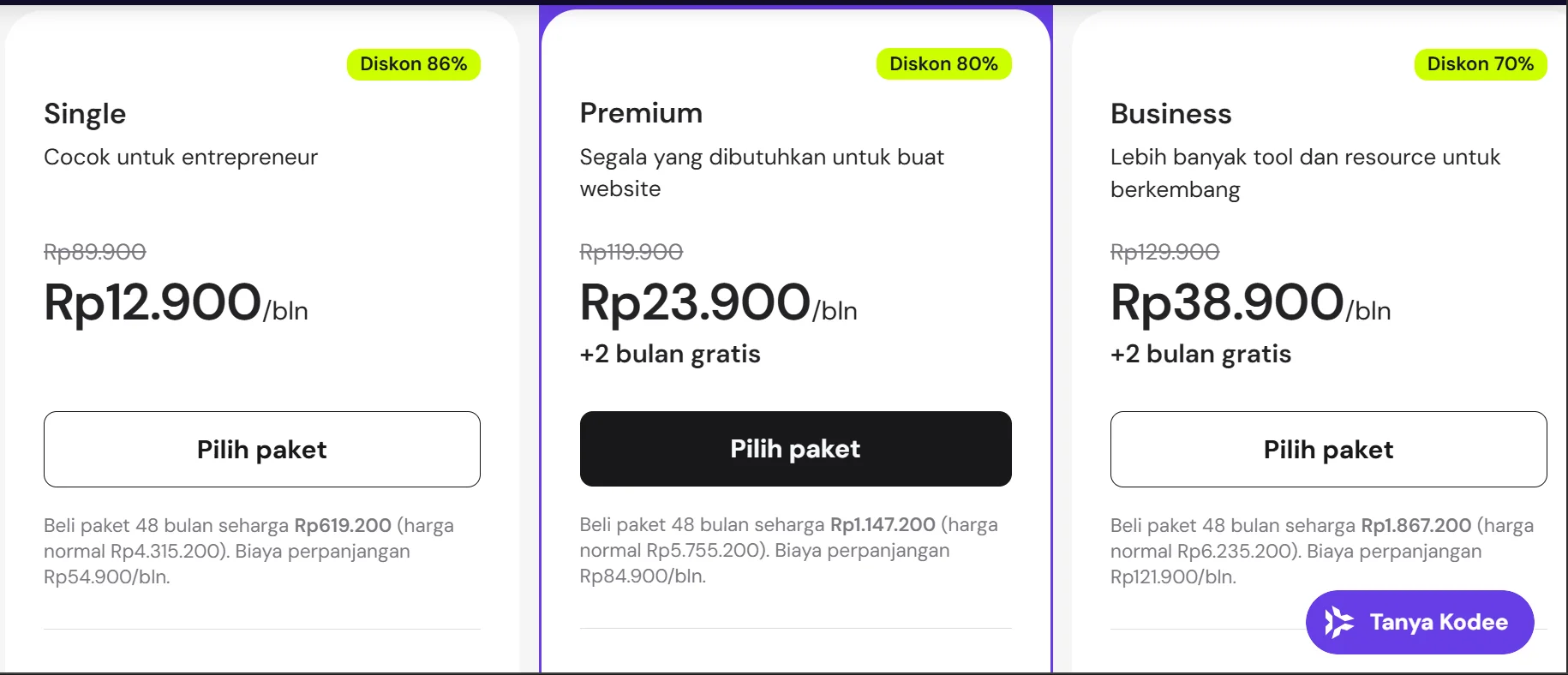Select the Business plan heading
Viewport: 1568px width, 675px height.
click(x=1170, y=114)
